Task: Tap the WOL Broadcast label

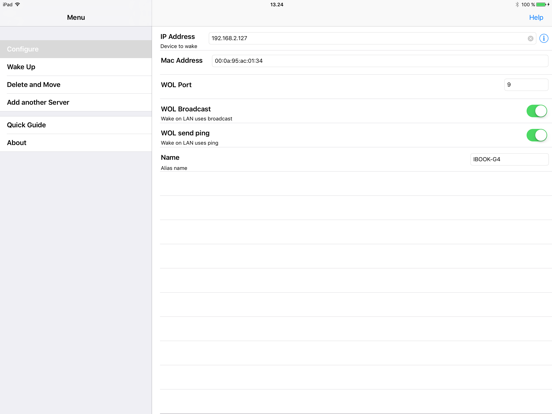Action: 186,109
